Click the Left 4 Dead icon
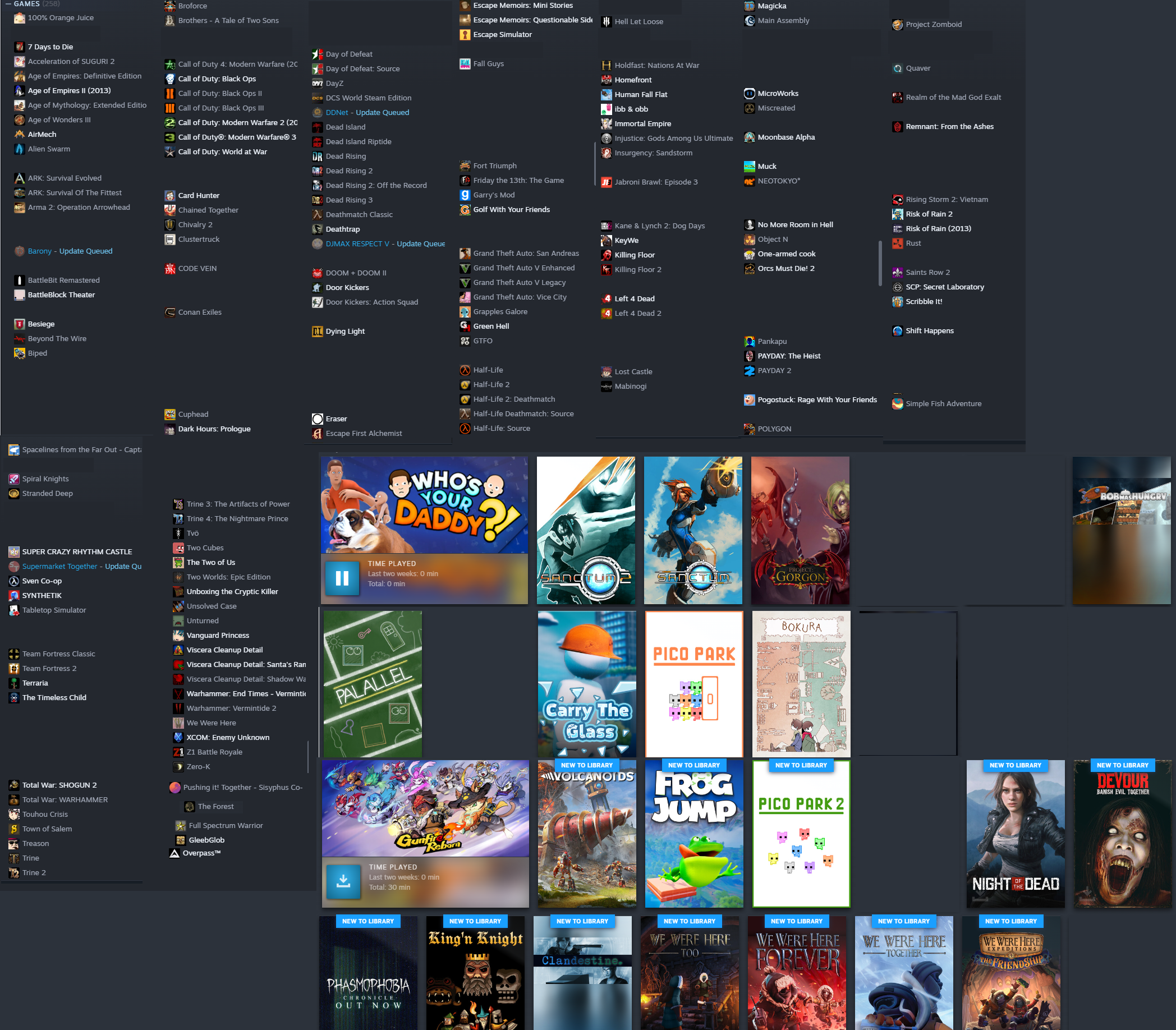1176x1030 pixels. (x=607, y=298)
